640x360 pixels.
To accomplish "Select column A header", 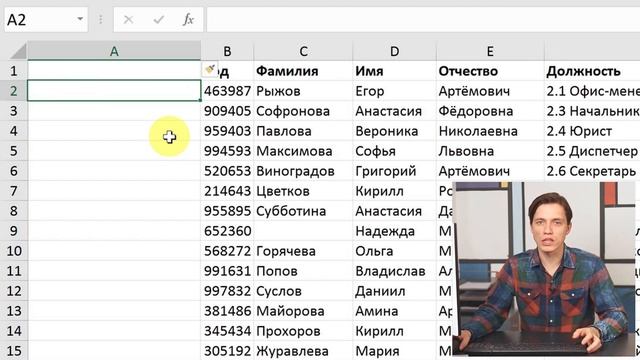I will 114,51.
